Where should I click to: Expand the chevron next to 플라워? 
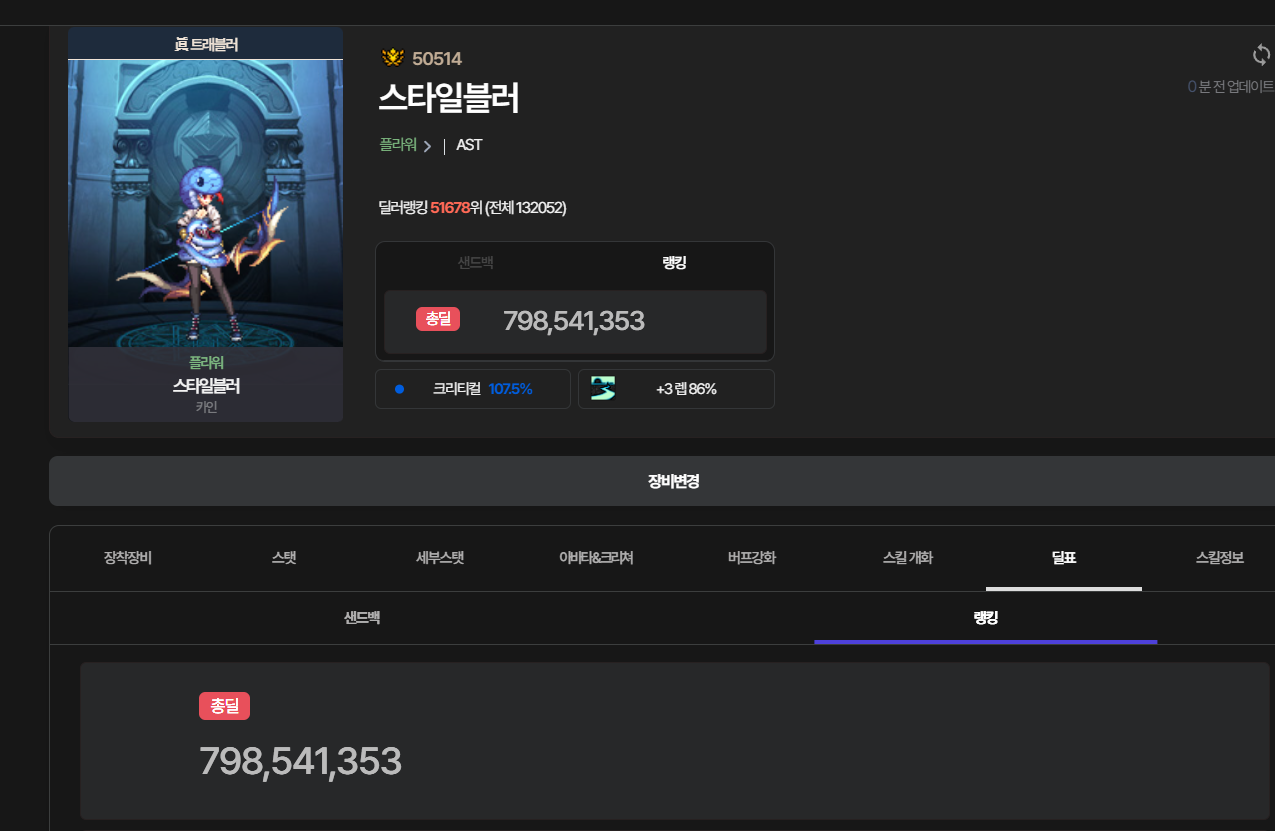428,146
